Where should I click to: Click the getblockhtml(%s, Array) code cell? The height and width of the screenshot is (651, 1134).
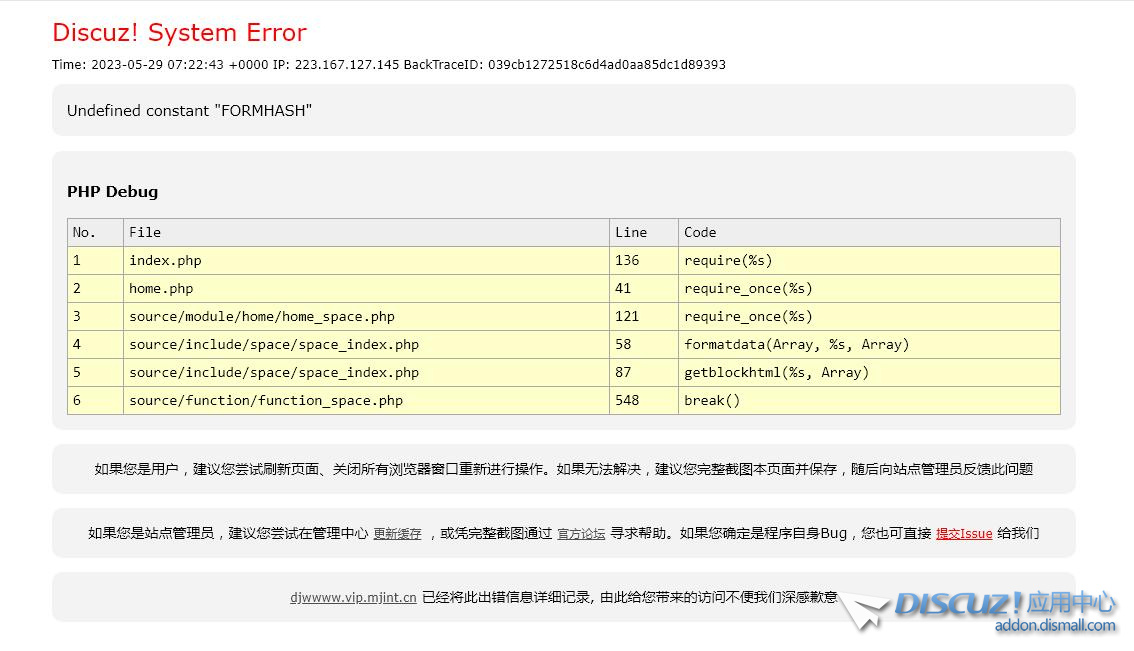coord(776,372)
